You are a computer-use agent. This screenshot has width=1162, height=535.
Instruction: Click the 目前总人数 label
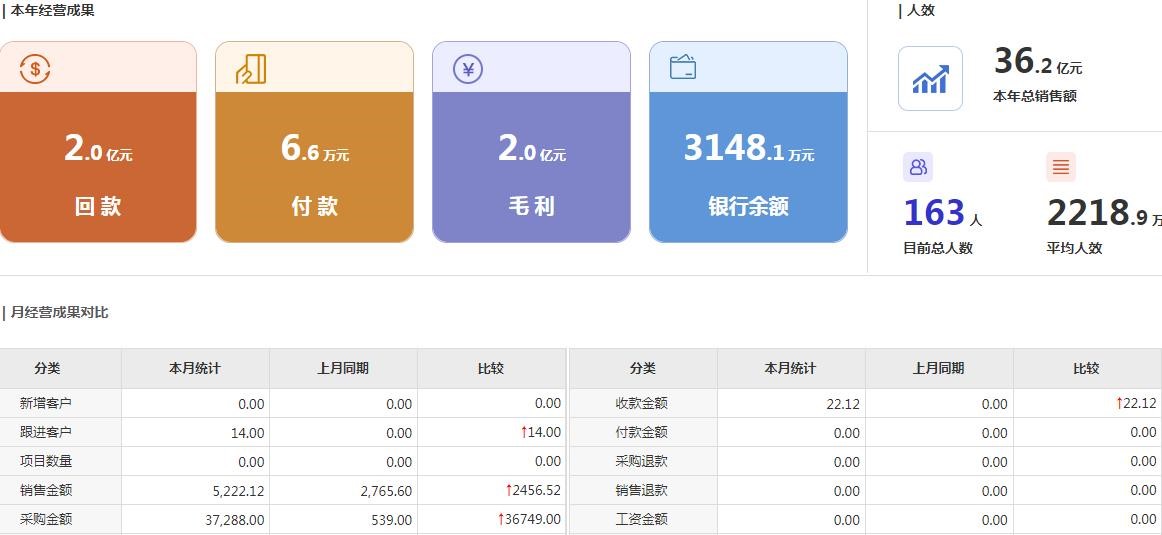coord(937,248)
